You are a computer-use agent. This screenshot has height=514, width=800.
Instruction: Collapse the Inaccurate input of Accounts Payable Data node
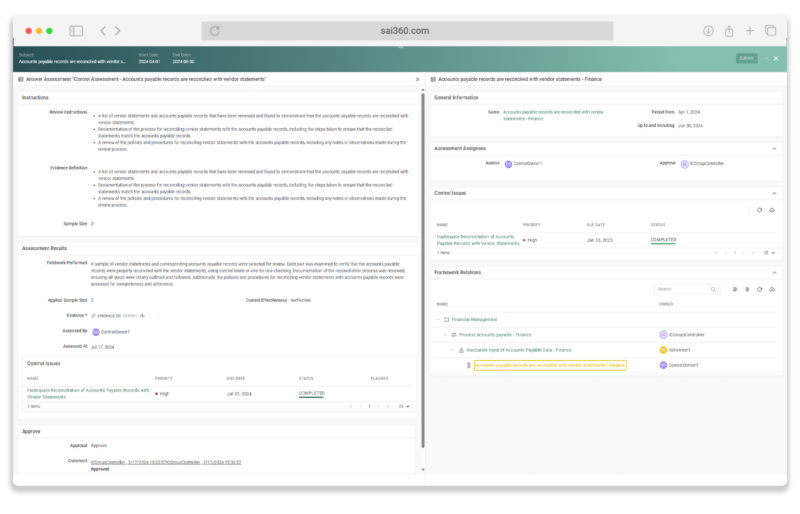tap(452, 350)
